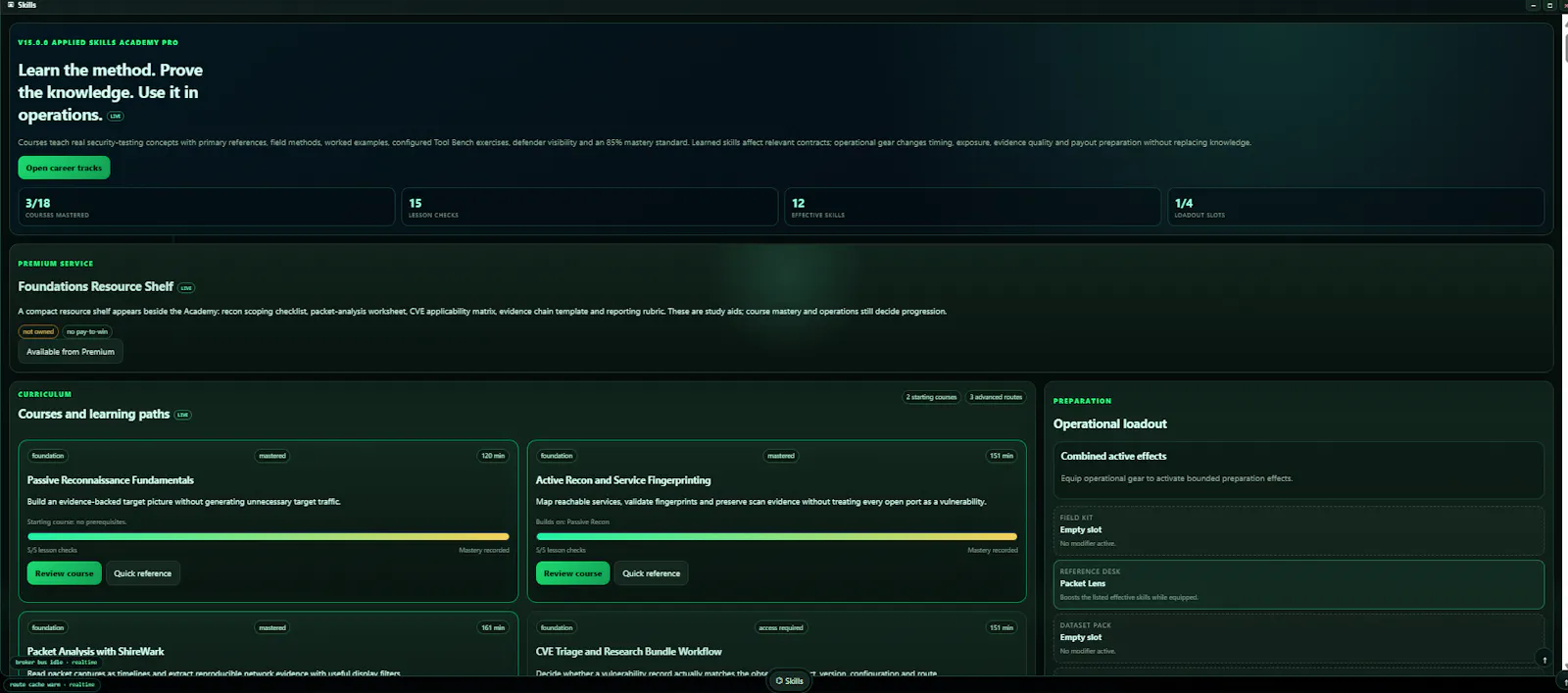Click the LIVE badge beside the 'operations.' headline
This screenshot has height=693, width=1568.
pyautogui.click(x=116, y=116)
